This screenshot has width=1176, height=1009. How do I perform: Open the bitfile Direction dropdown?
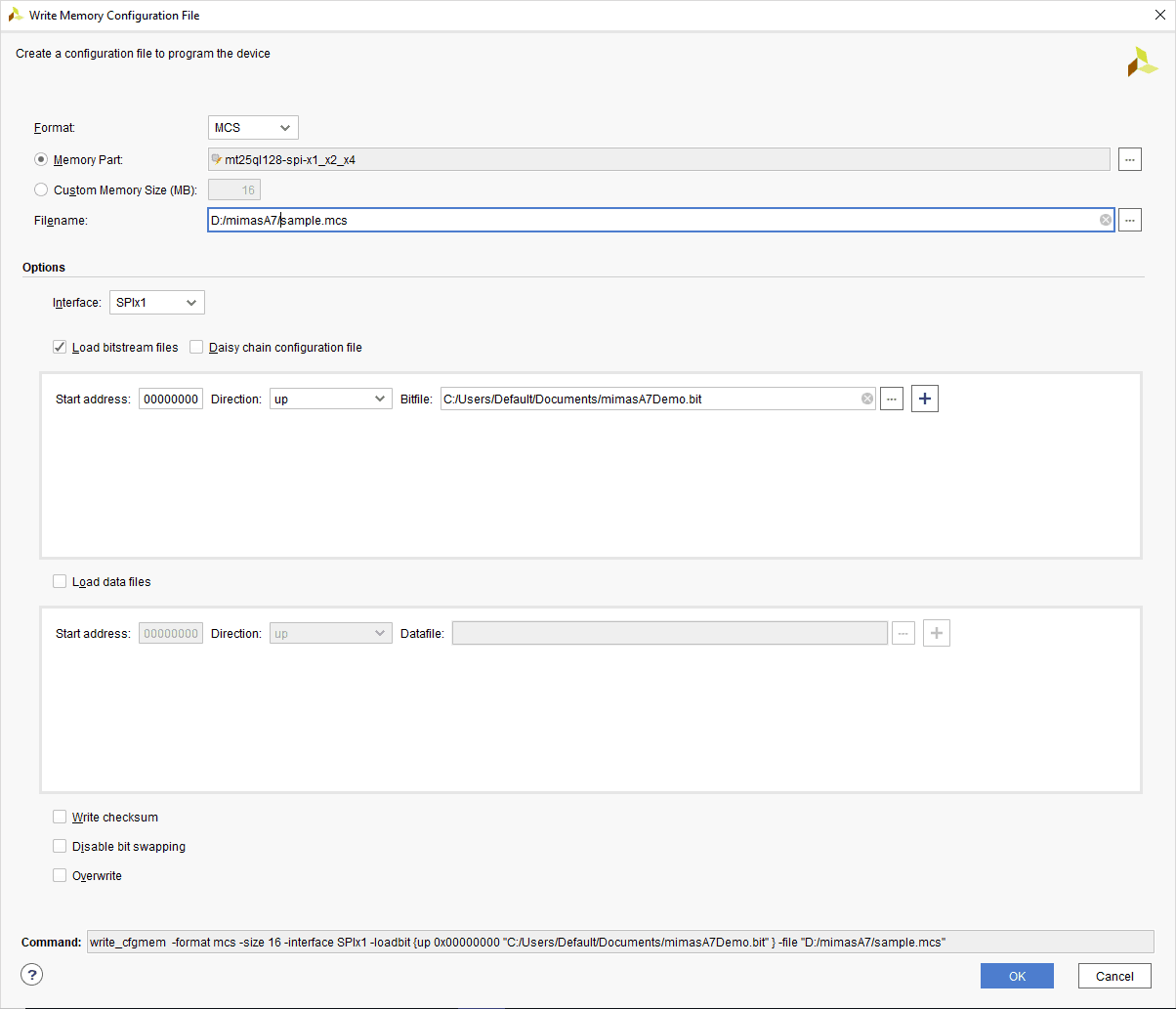(330, 399)
